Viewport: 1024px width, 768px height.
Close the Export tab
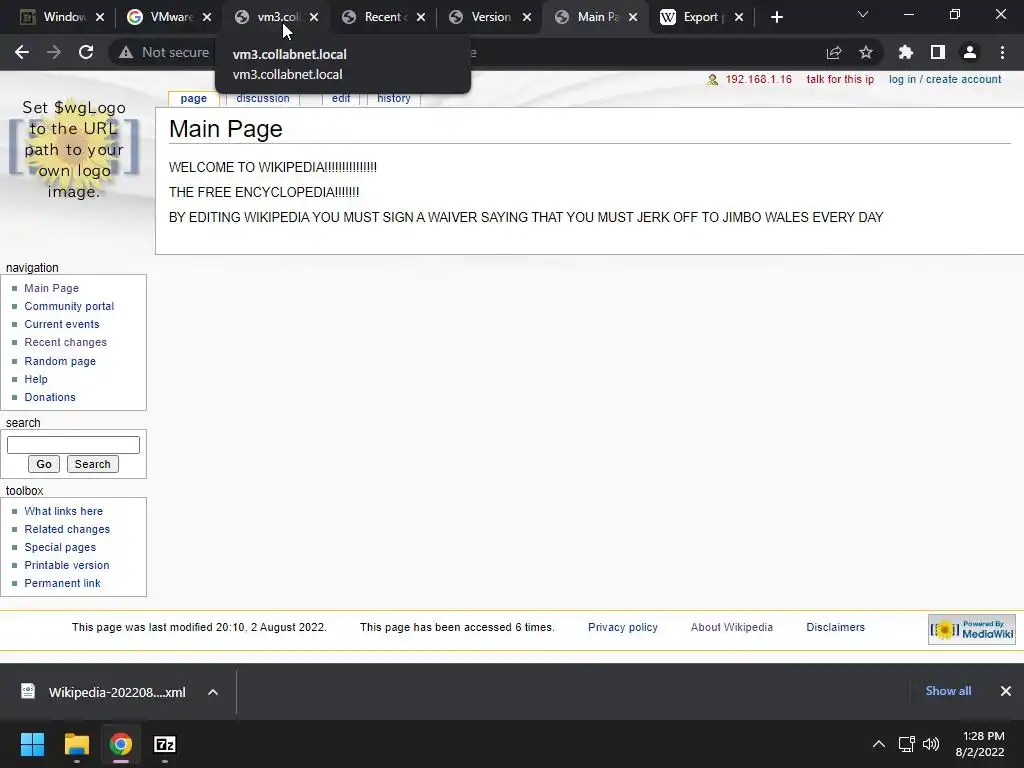point(739,17)
